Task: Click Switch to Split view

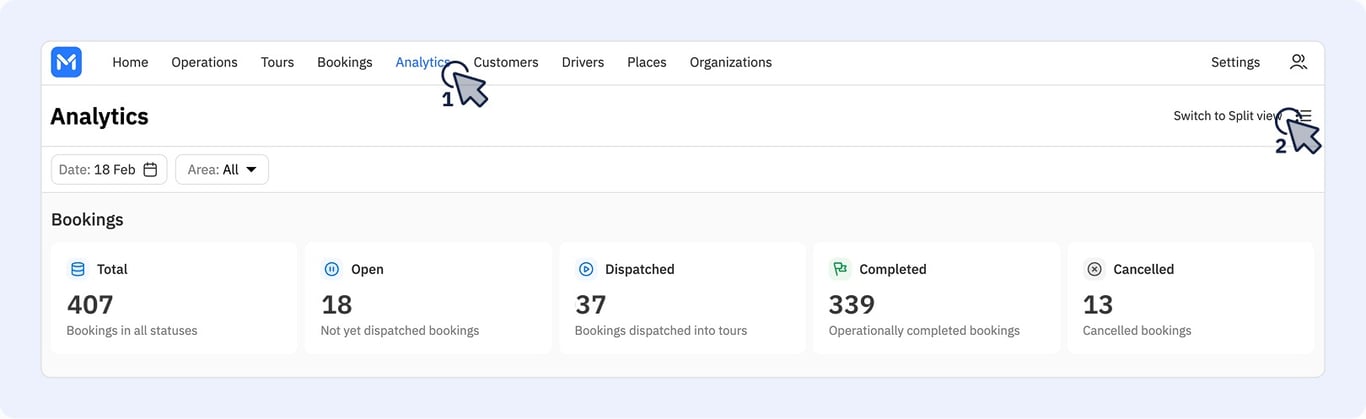Action: click(x=1228, y=116)
